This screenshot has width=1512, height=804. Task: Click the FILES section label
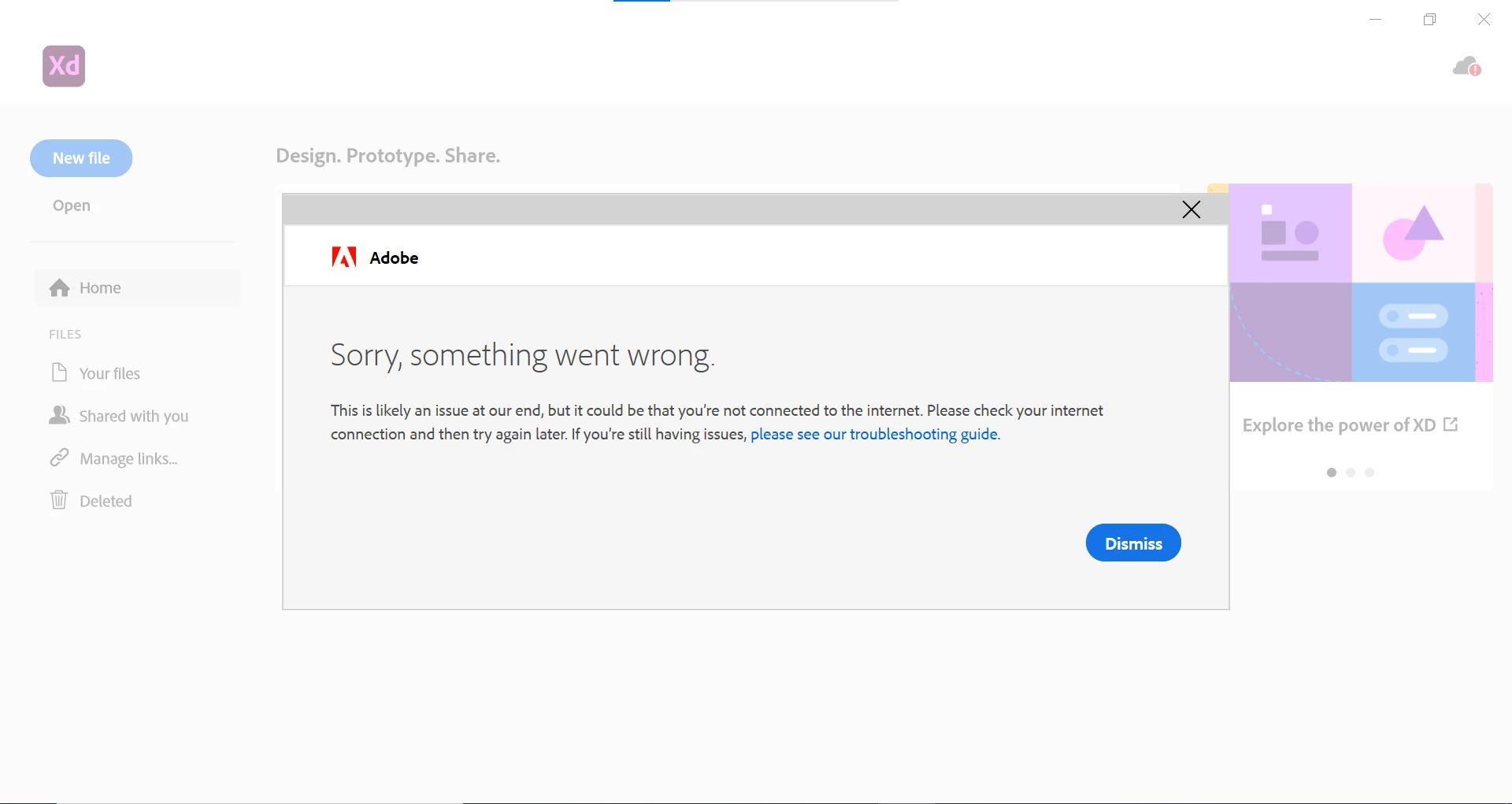(65, 335)
